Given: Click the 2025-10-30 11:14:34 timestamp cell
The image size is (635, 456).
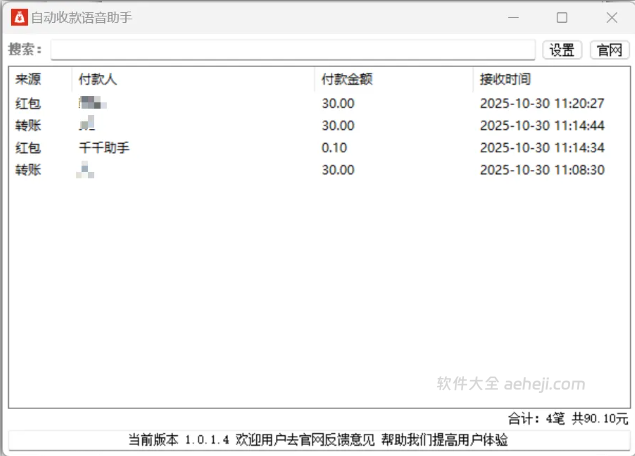Looking at the screenshot, I should (x=542, y=148).
